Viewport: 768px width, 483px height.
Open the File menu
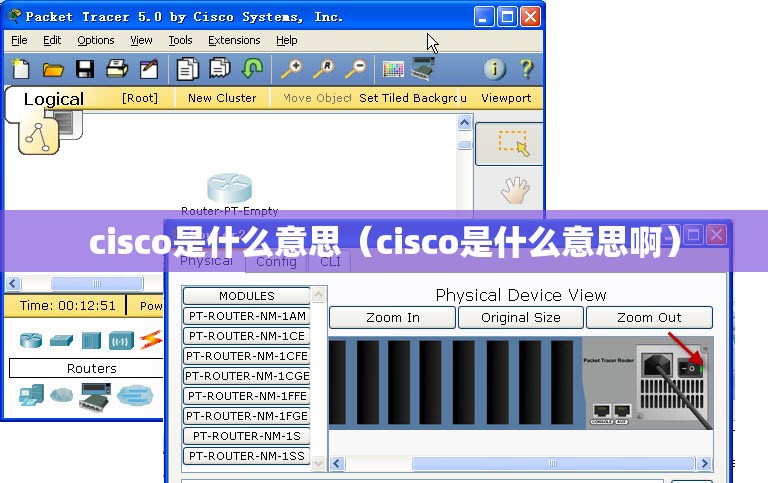19,40
